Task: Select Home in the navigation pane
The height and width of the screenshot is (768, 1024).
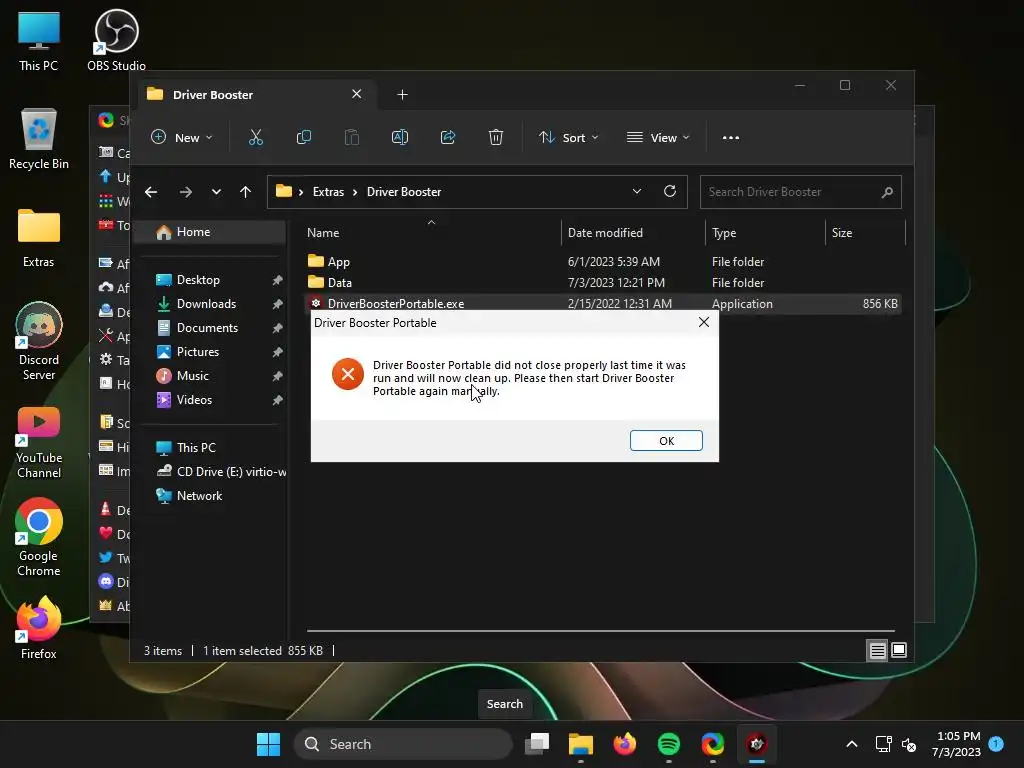Action: (x=210, y=232)
